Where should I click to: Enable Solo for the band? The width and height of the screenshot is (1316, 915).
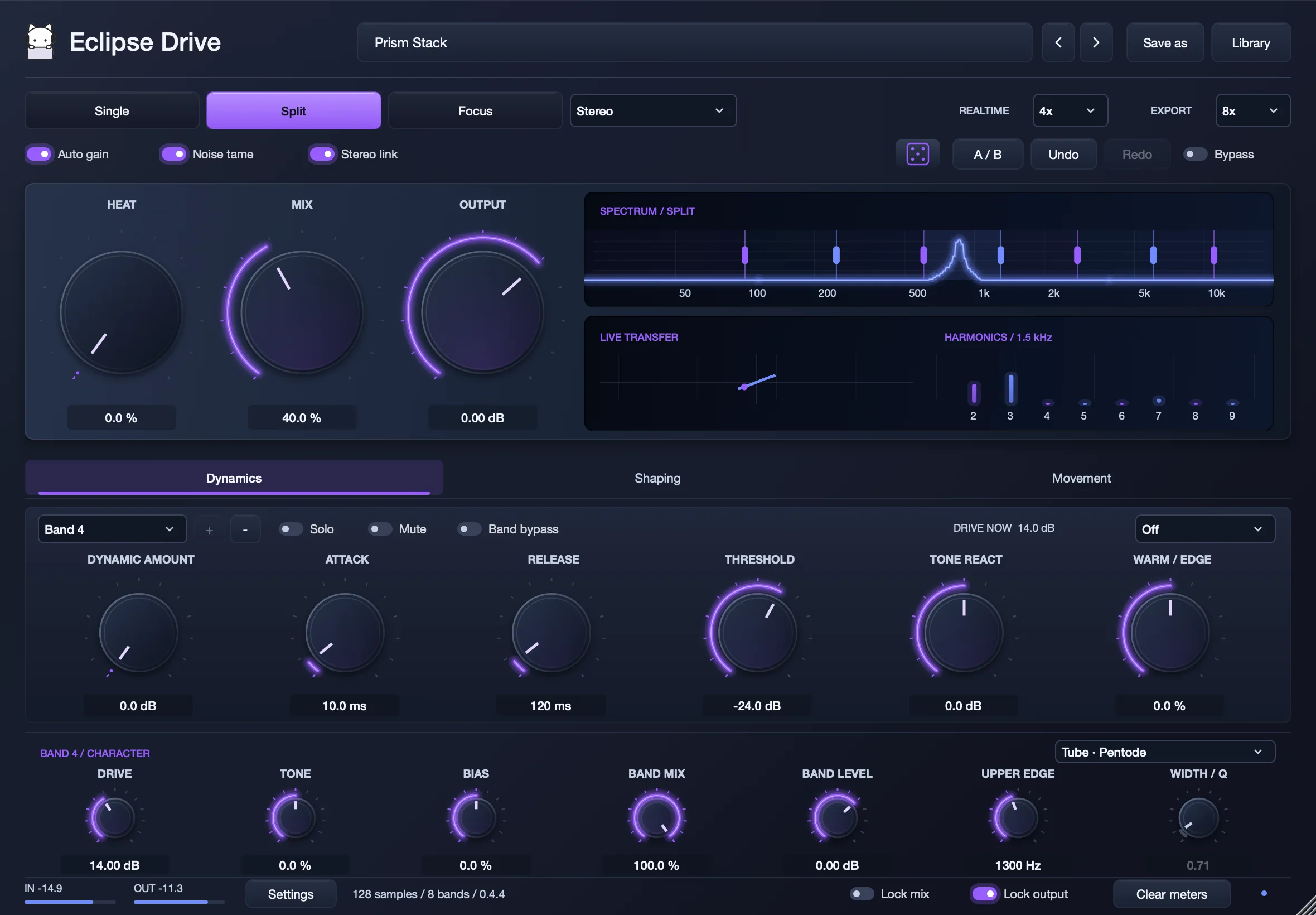pos(291,529)
